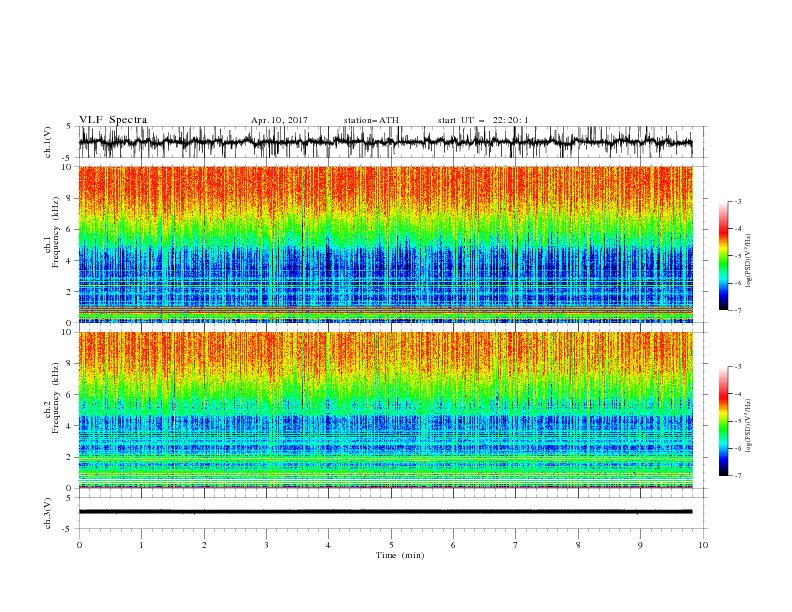The image size is (792, 612).
Task: Click the time axis tick label "6"
Action: click(x=453, y=545)
